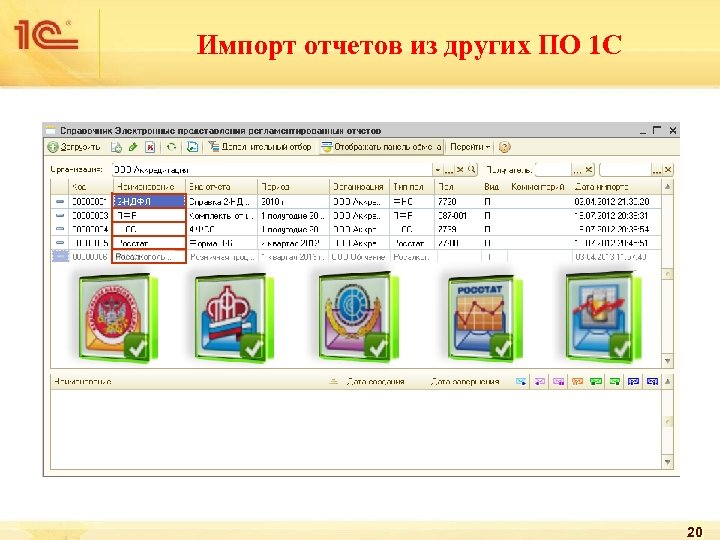Clear the Организация field with its X

pyautogui.click(x=460, y=170)
